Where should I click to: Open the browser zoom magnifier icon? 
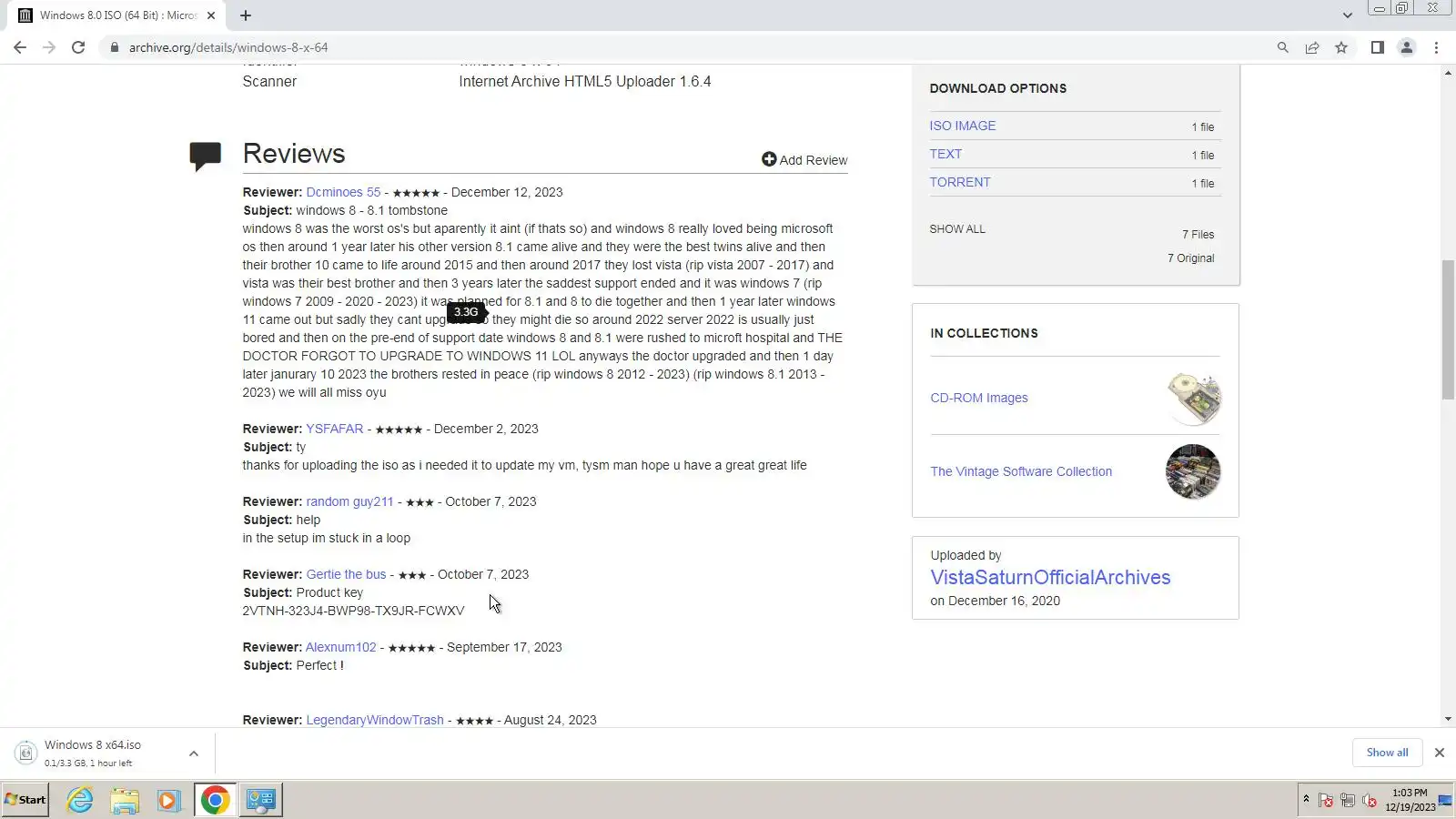(1283, 47)
